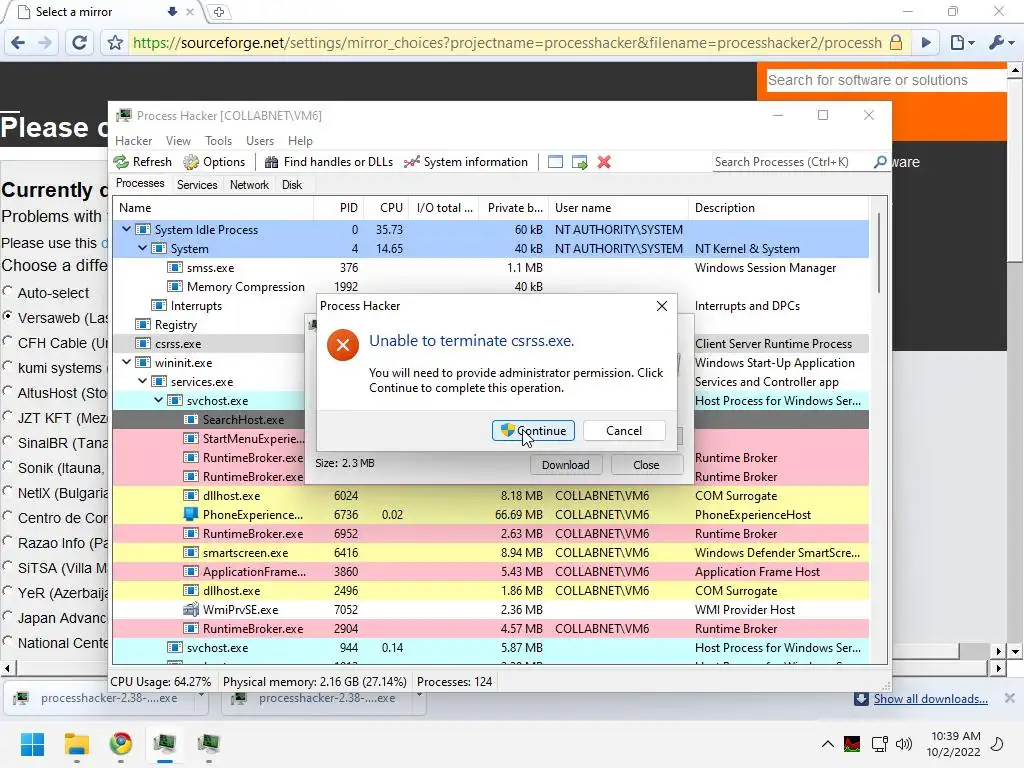Click the bookmark star icon
The width and height of the screenshot is (1024, 768).
tap(115, 43)
